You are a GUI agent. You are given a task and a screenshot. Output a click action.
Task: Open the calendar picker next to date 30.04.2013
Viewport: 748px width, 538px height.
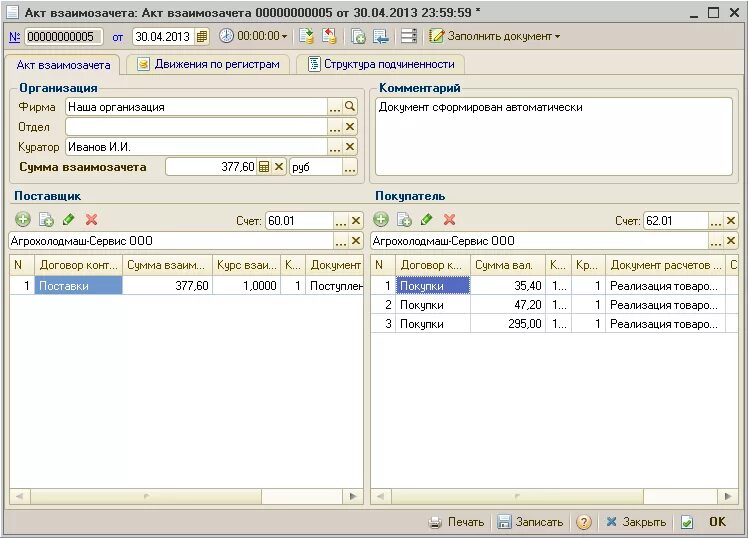(202, 37)
